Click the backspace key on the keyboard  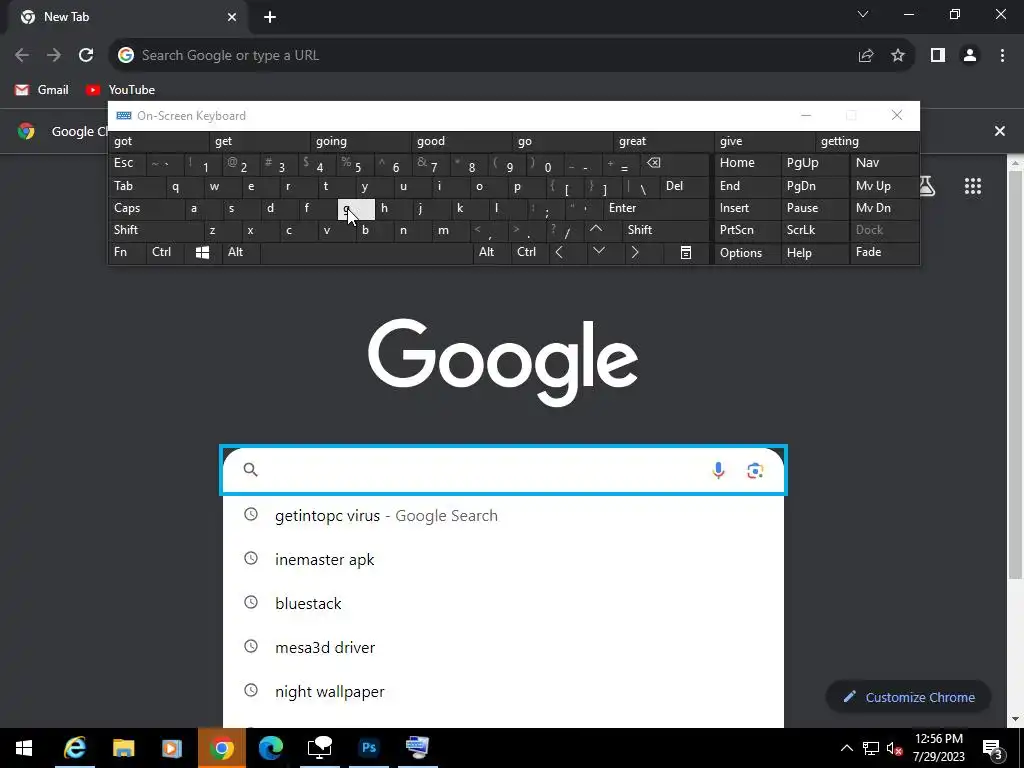(x=675, y=164)
